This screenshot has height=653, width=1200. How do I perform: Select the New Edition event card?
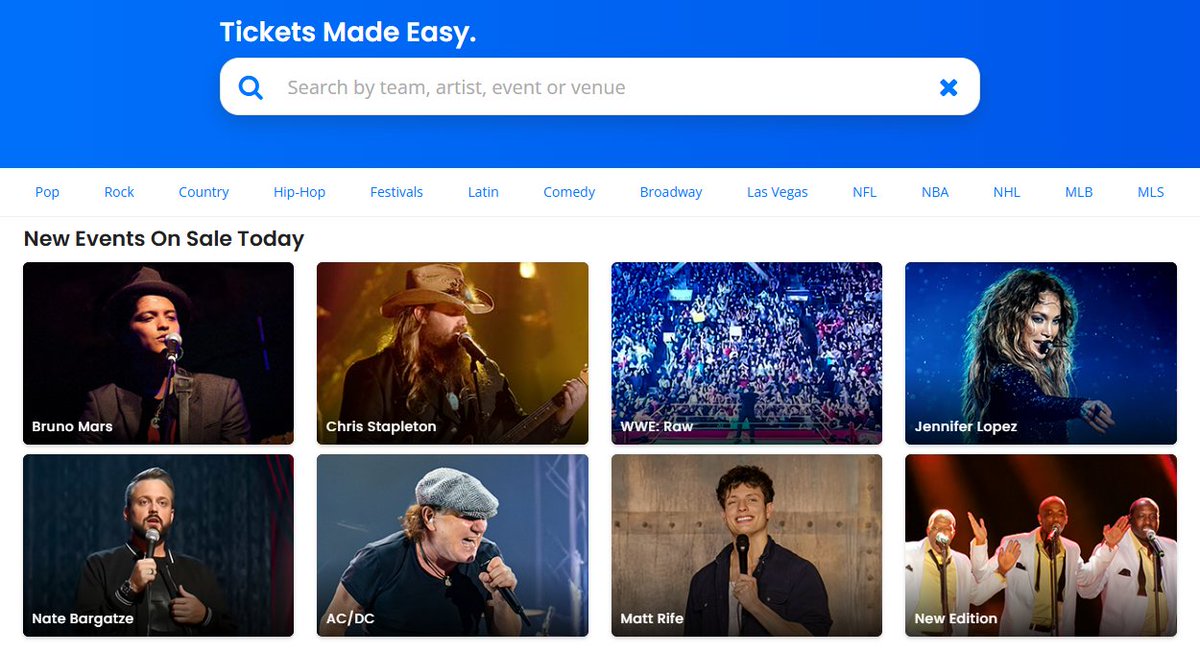coord(1041,545)
